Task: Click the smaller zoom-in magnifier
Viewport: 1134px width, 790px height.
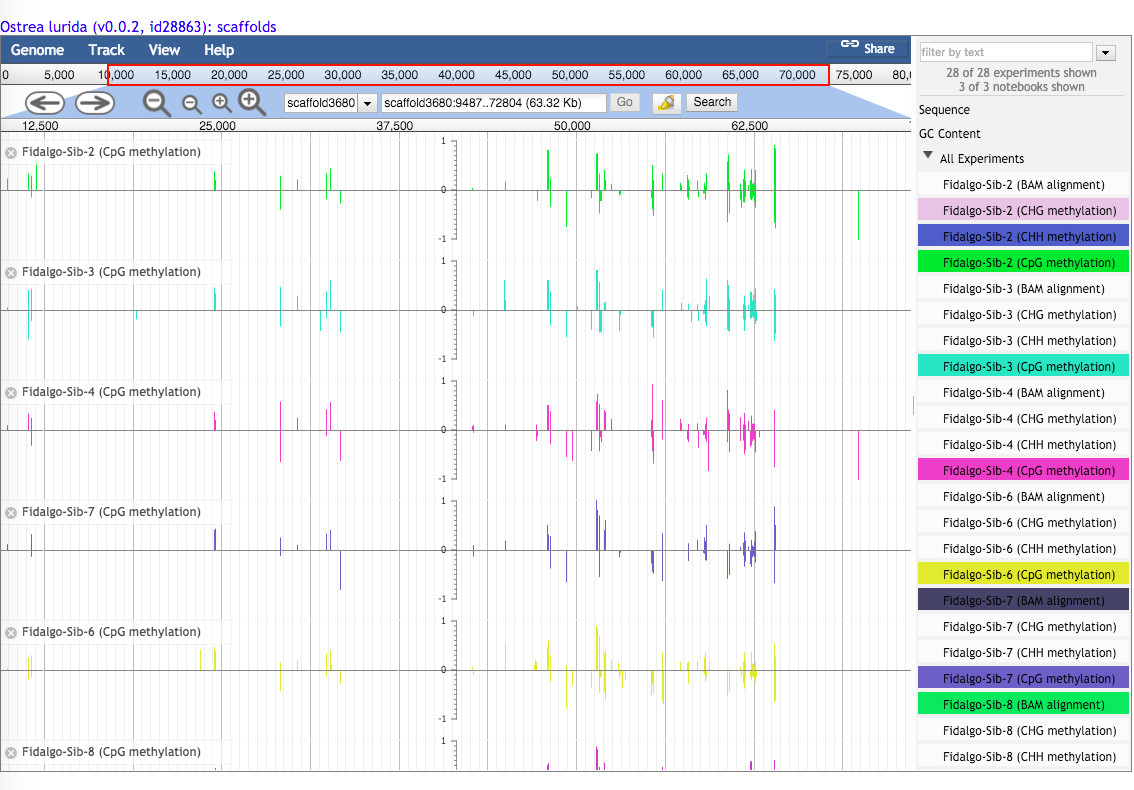Action: tap(221, 103)
